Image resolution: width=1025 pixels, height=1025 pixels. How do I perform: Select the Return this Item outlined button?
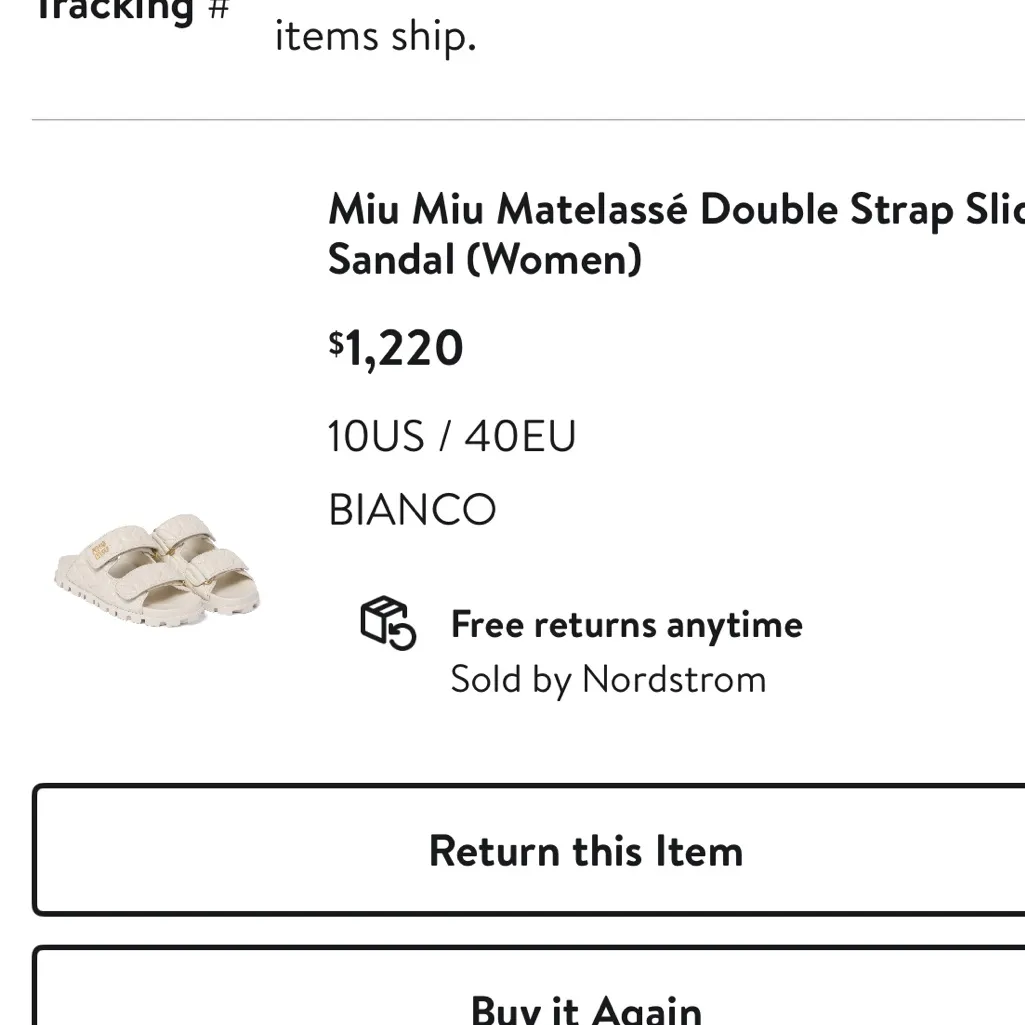pos(585,850)
